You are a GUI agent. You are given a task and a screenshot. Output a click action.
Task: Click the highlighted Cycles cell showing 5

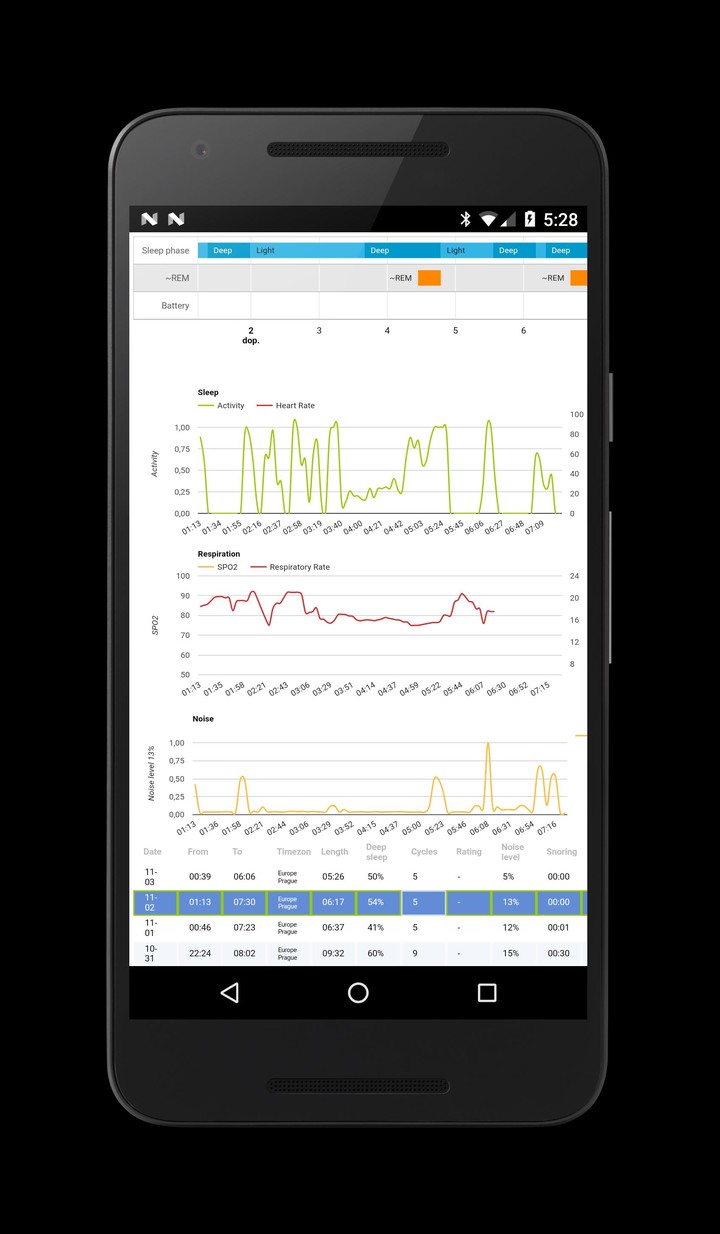[x=423, y=902]
